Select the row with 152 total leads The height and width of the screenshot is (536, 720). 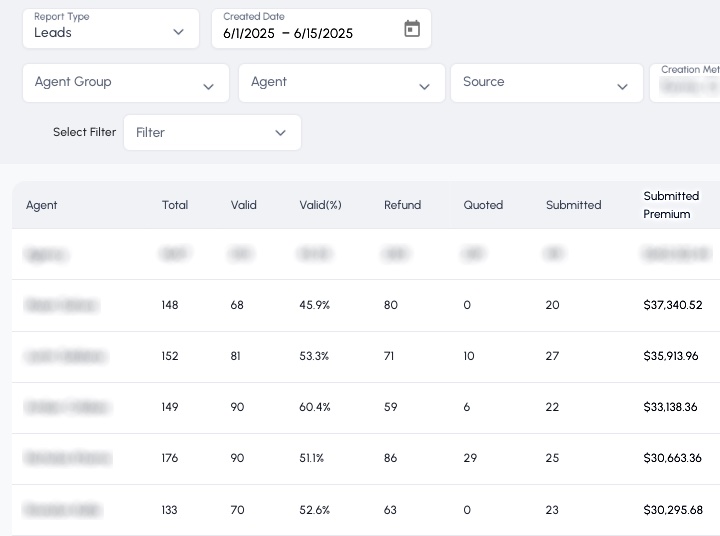click(x=360, y=356)
